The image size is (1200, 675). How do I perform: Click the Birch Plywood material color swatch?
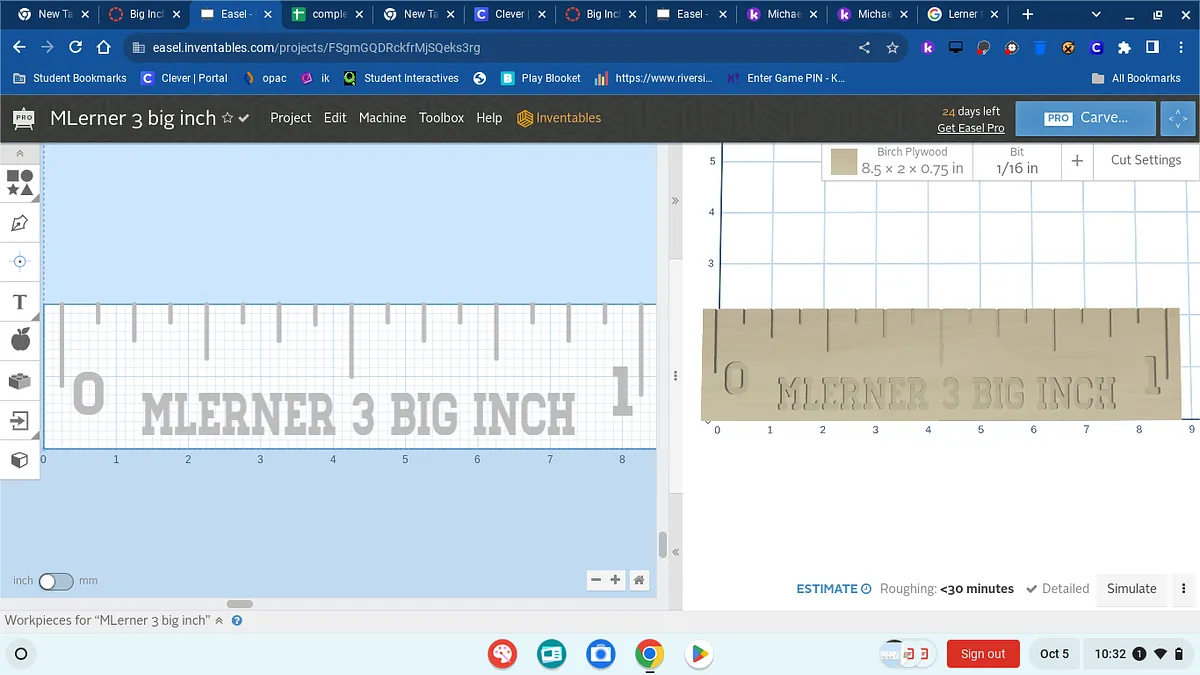(845, 162)
